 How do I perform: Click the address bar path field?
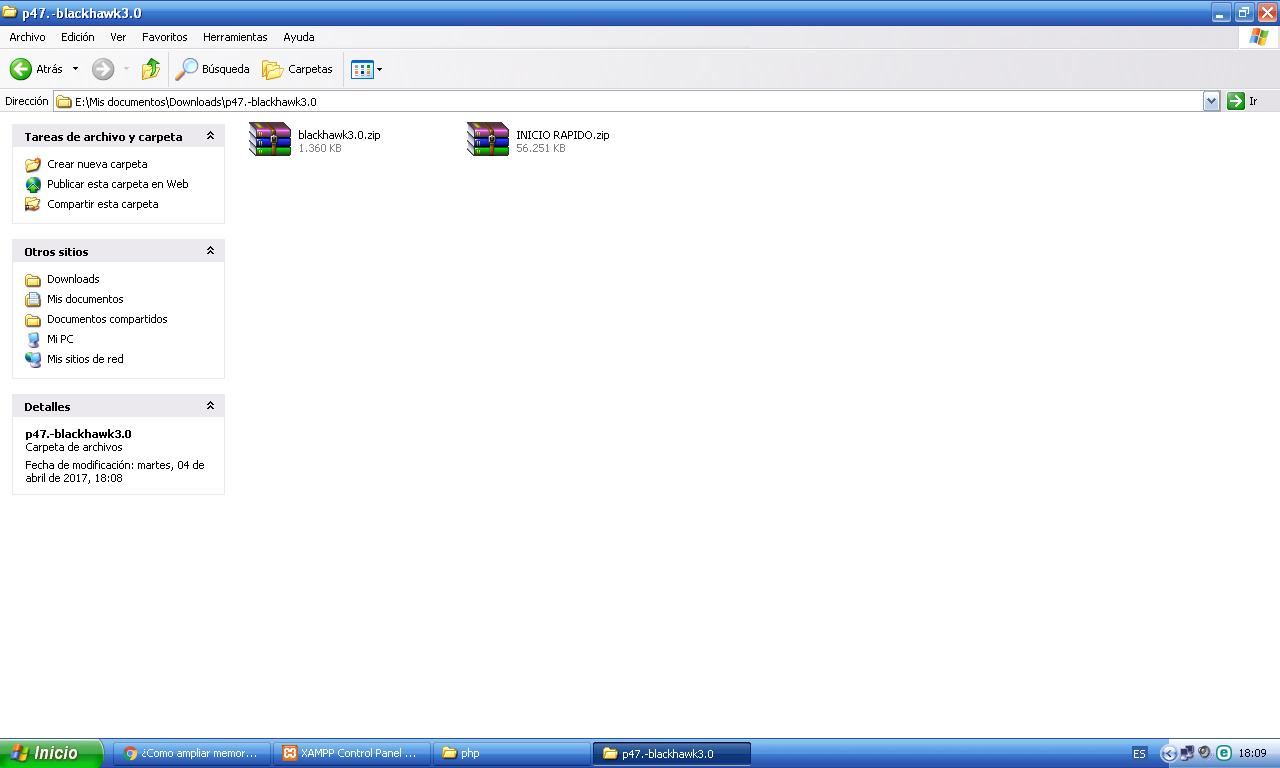pos(629,101)
